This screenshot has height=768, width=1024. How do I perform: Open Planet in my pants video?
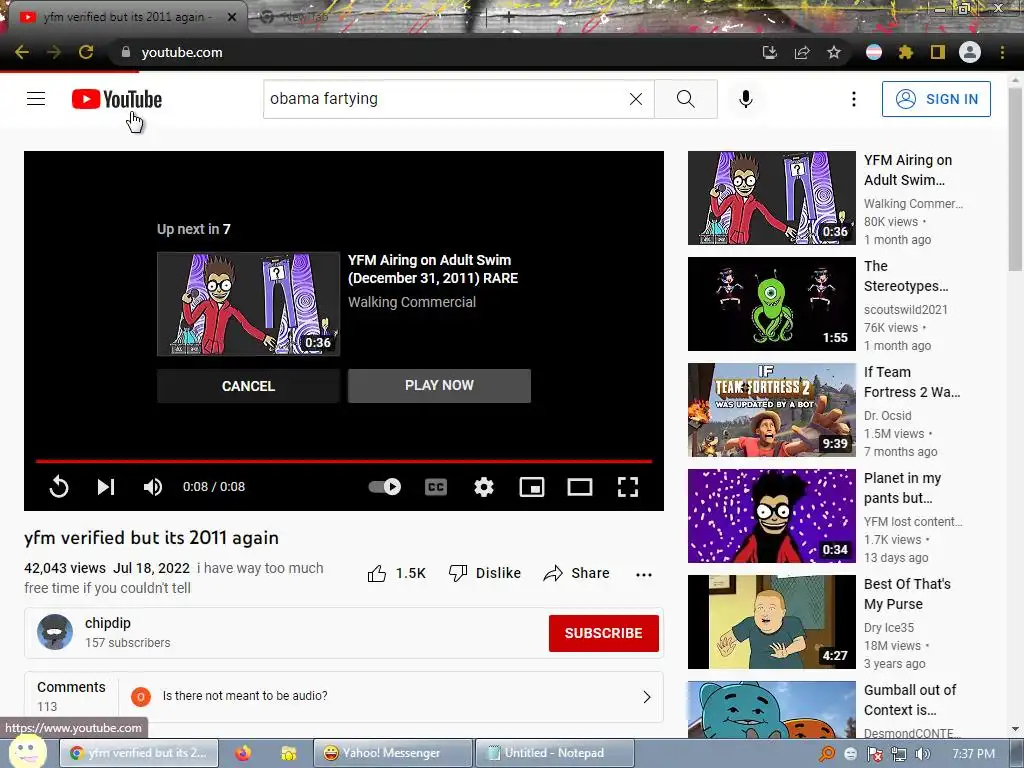[771, 516]
